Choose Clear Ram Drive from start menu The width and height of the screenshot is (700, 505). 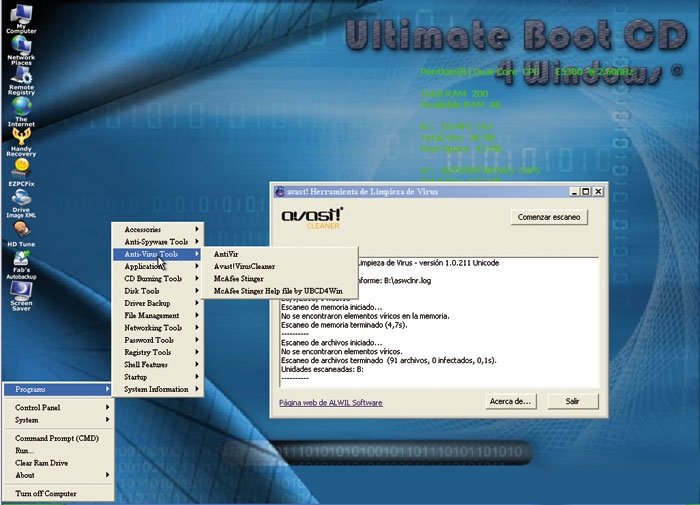click(x=58, y=463)
